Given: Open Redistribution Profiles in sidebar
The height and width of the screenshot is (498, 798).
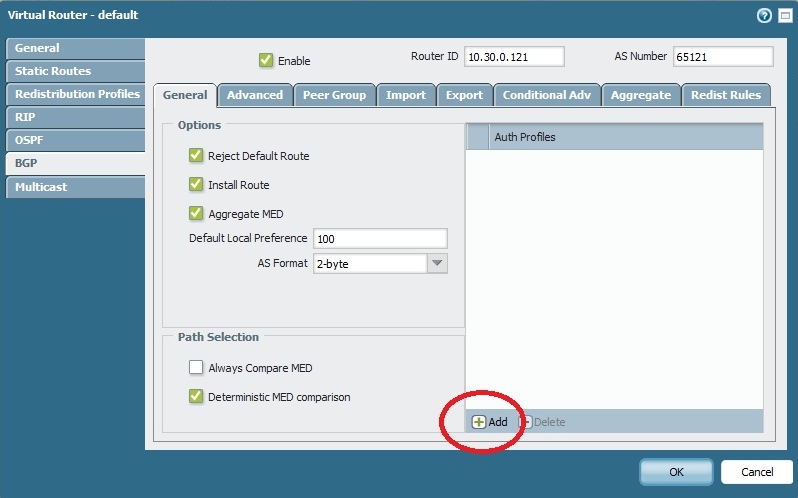Looking at the screenshot, I should pos(76,94).
